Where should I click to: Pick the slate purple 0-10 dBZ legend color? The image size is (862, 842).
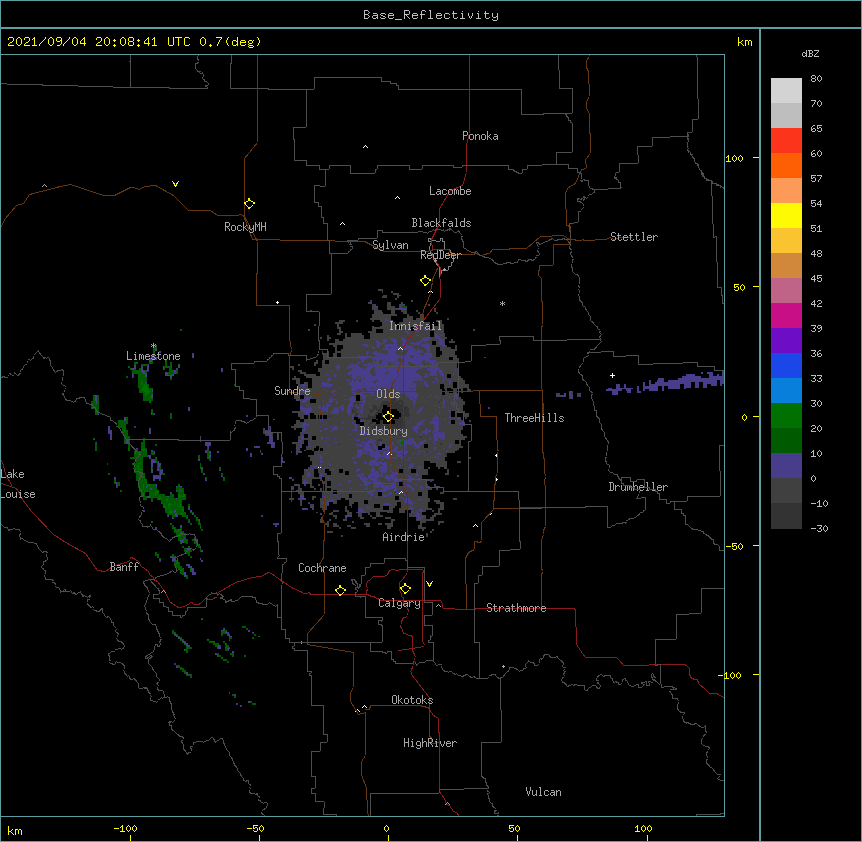point(786,466)
